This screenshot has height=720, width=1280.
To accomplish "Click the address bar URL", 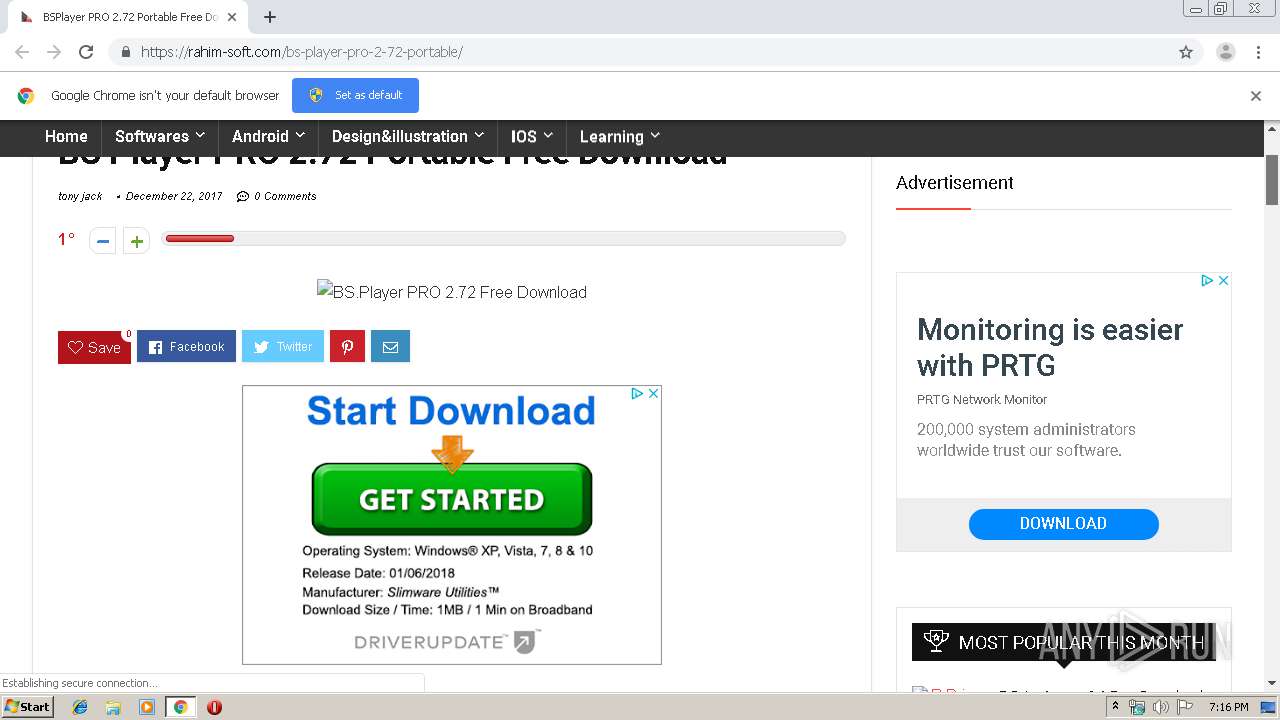I will pyautogui.click(x=301, y=52).
